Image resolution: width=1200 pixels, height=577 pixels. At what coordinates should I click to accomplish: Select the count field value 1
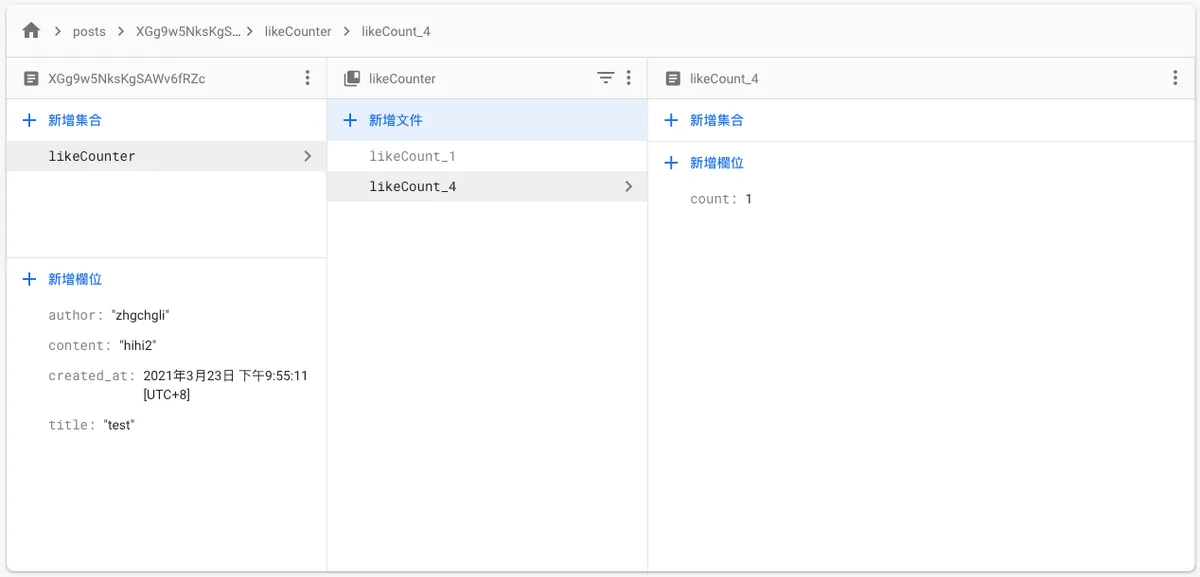[749, 199]
